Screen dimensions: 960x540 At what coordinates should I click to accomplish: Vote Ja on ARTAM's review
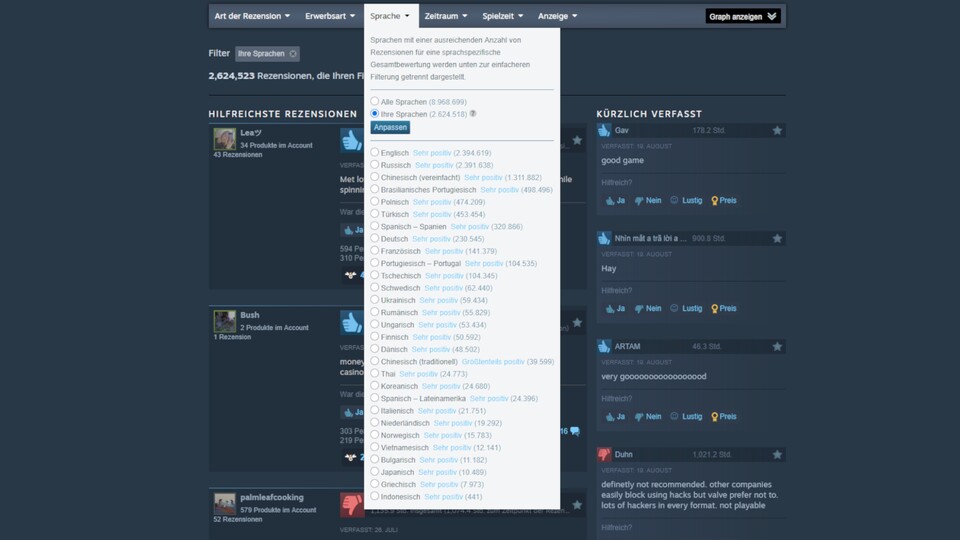pos(614,416)
